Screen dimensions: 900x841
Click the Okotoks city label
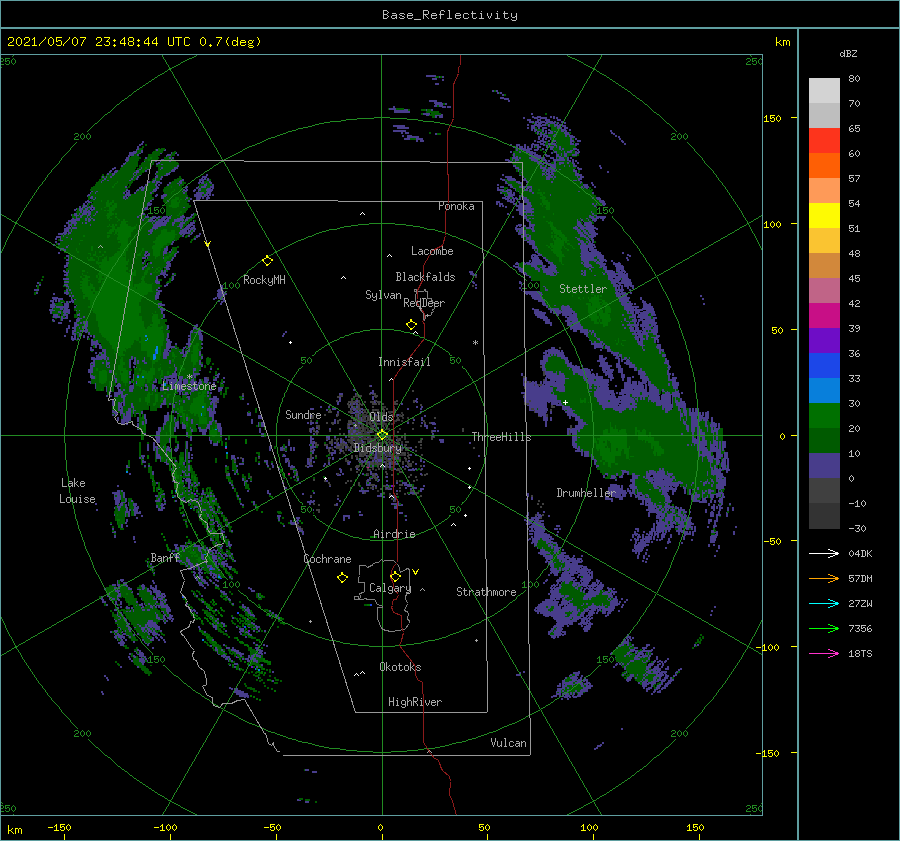pos(400,667)
